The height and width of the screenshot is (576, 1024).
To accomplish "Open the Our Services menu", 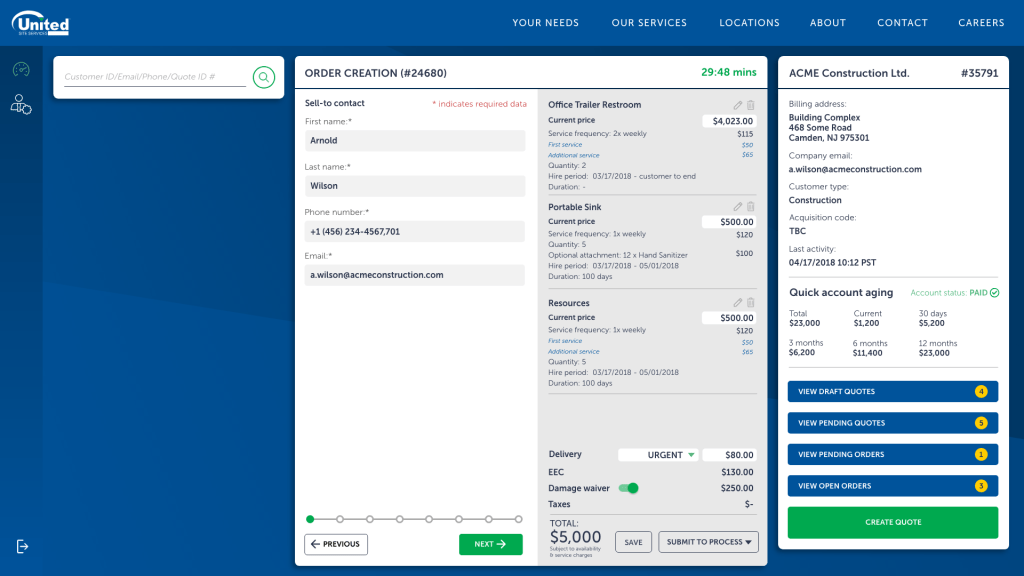I will 649,23.
